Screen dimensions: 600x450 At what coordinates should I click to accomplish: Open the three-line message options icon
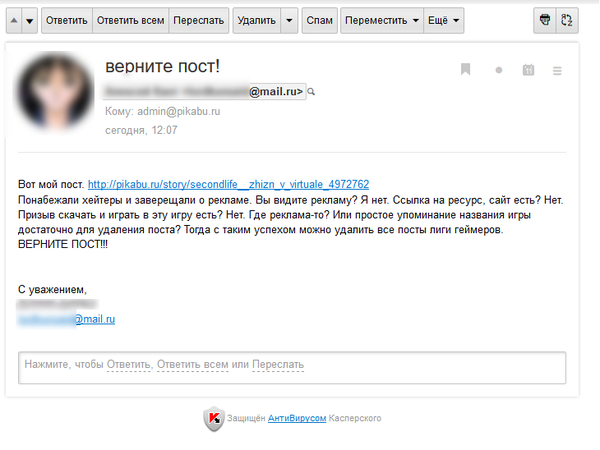point(557,70)
